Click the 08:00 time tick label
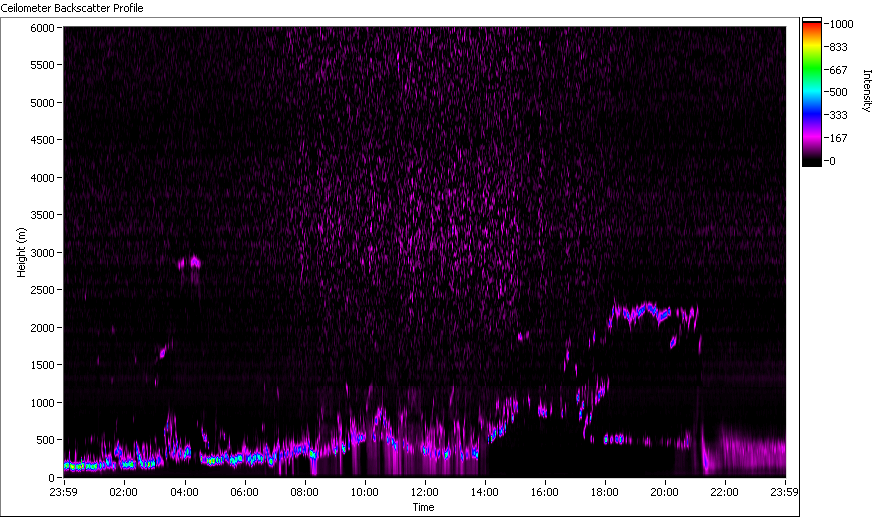This screenshot has height=517, width=876. click(x=304, y=492)
